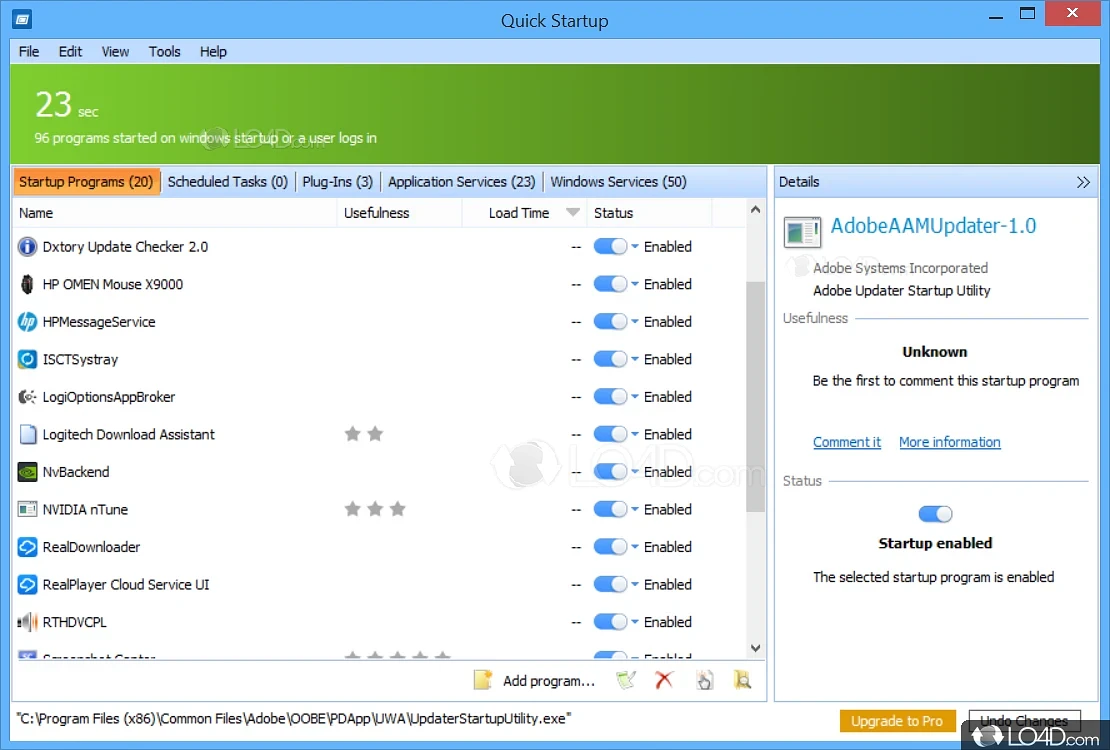The width and height of the screenshot is (1110, 750).
Task: Click the hand selection icon near Add program
Action: tap(704, 680)
